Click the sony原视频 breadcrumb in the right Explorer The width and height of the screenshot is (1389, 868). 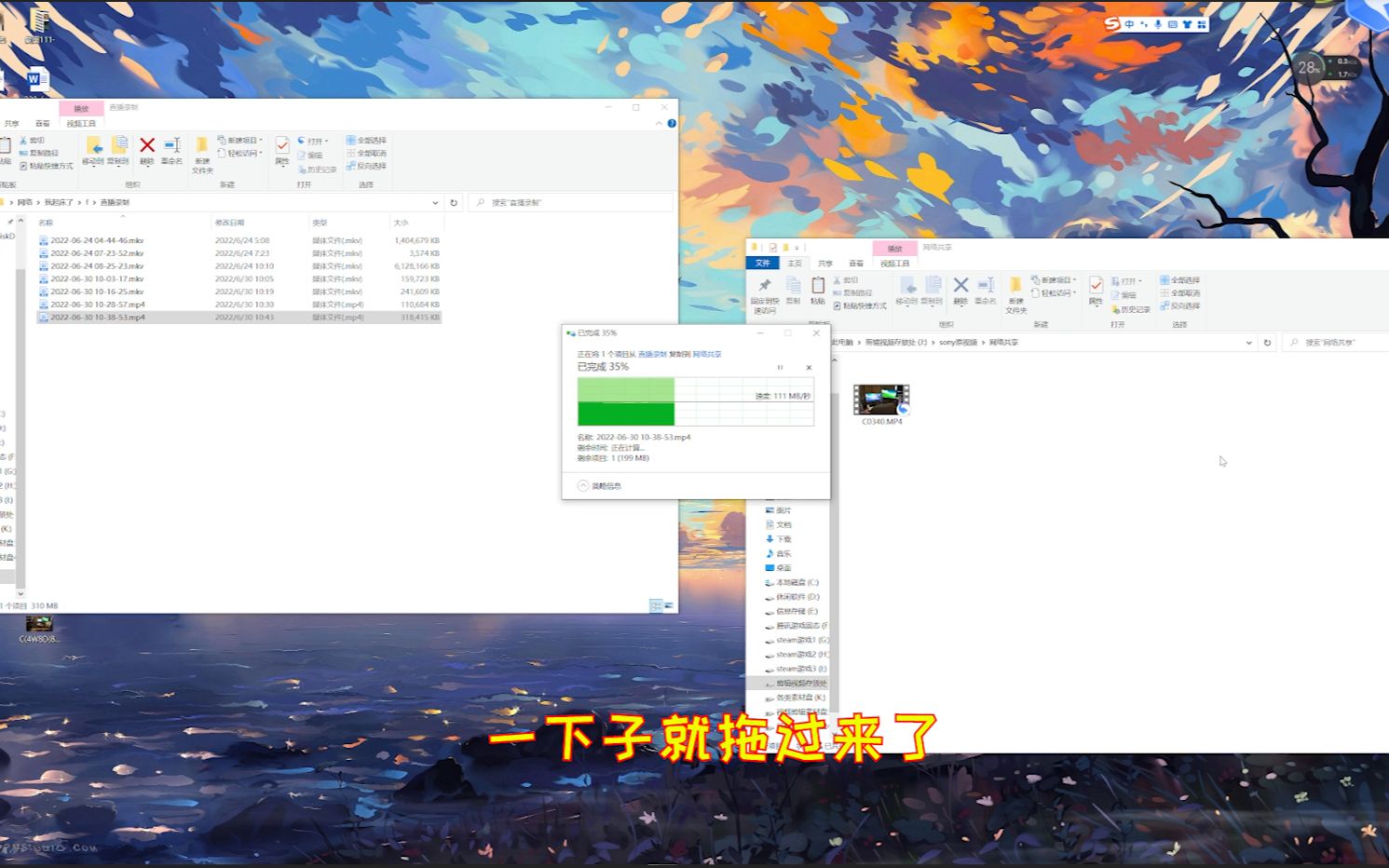[x=959, y=343]
